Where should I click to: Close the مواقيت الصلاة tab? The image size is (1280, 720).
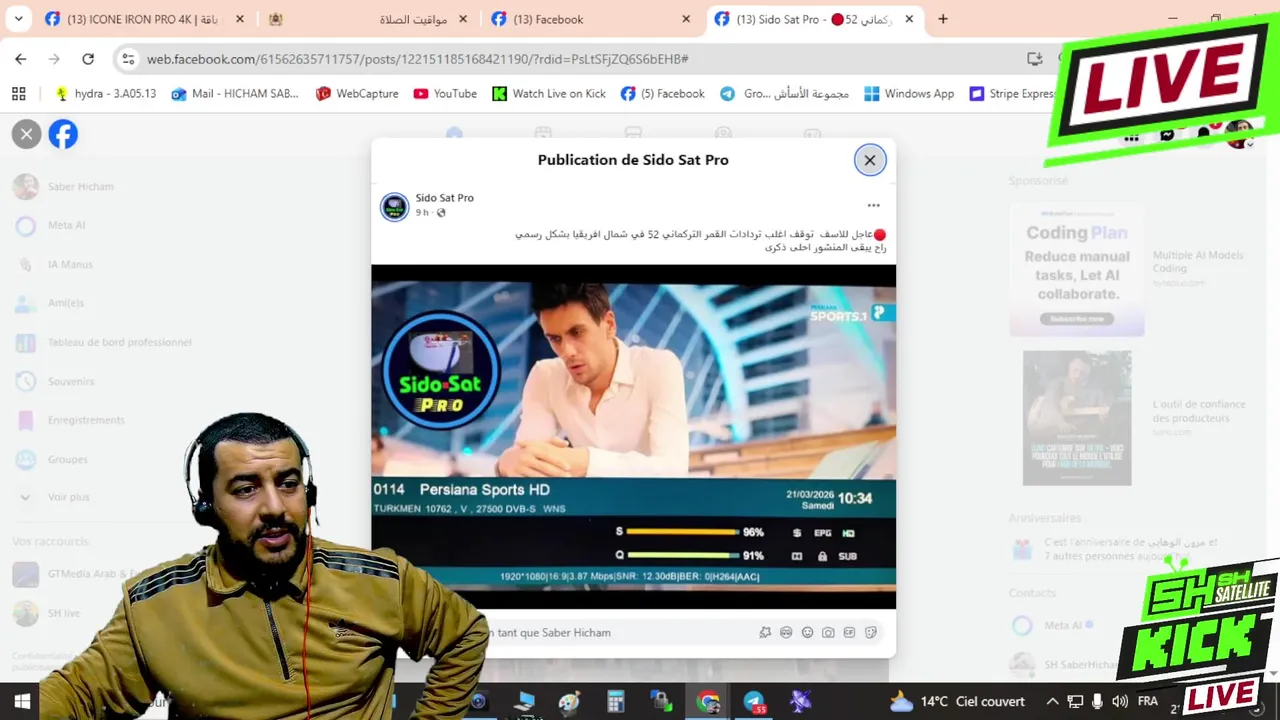click(x=463, y=19)
